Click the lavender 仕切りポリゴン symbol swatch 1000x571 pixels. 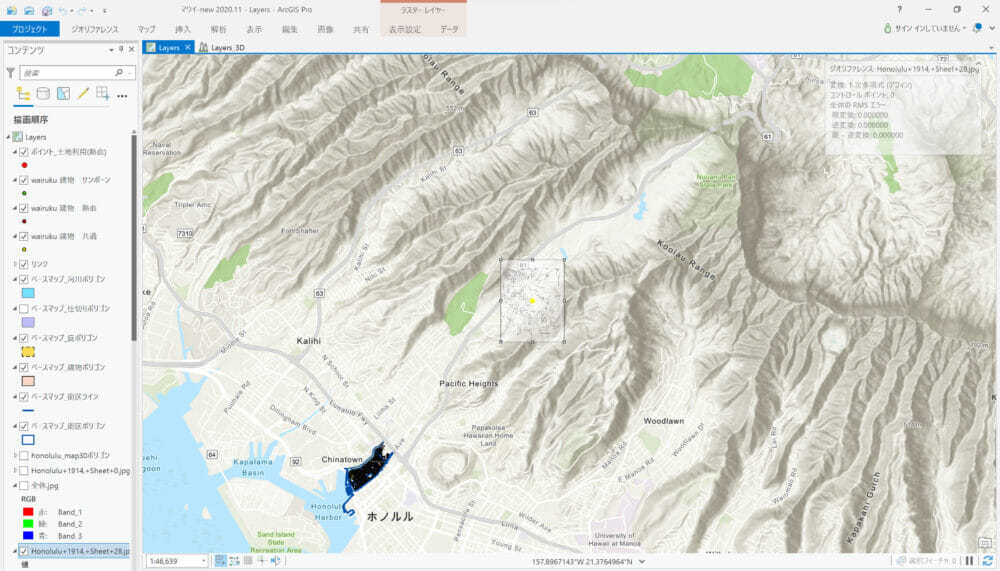pyautogui.click(x=28, y=322)
